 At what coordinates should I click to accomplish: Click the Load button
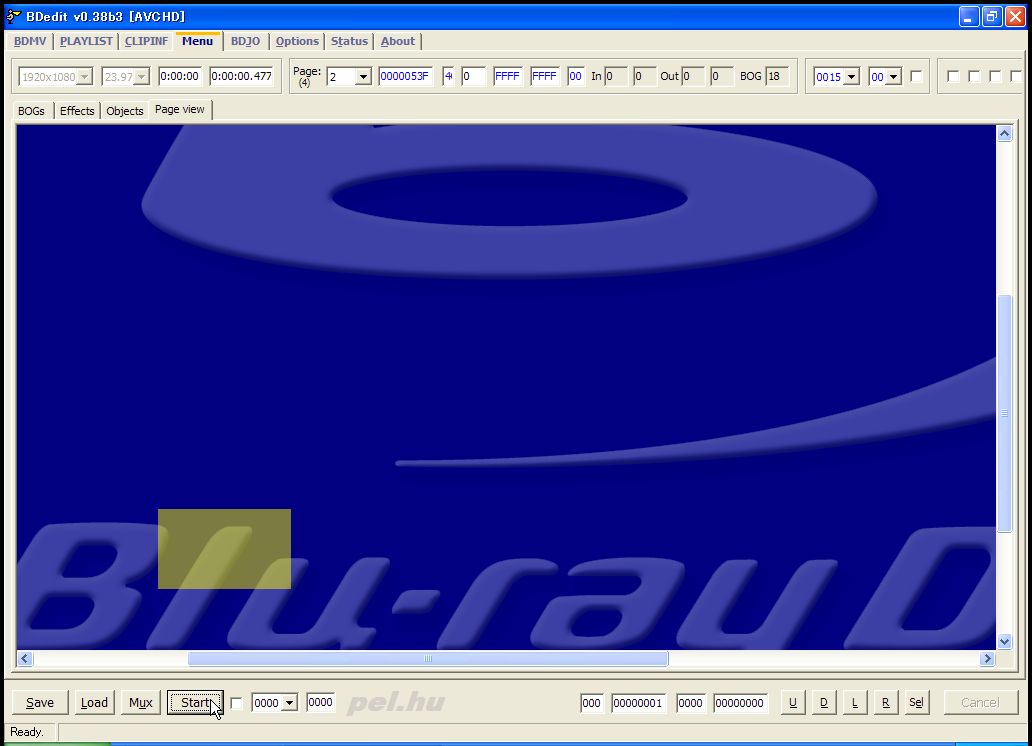pyautogui.click(x=94, y=703)
